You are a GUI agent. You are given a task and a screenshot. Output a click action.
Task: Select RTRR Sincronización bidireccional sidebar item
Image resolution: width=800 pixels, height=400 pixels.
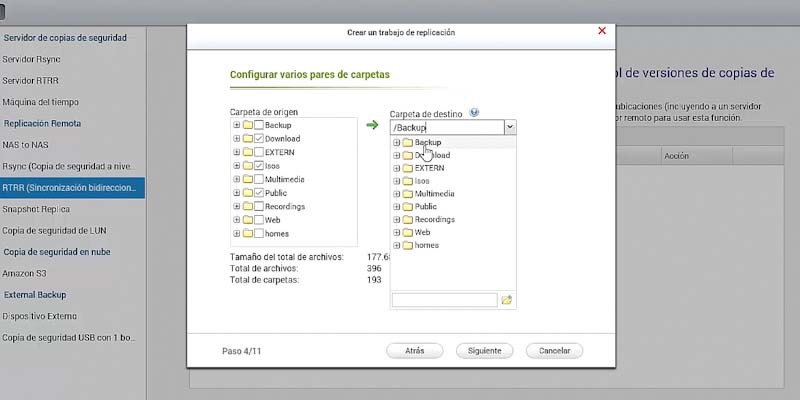[72, 188]
